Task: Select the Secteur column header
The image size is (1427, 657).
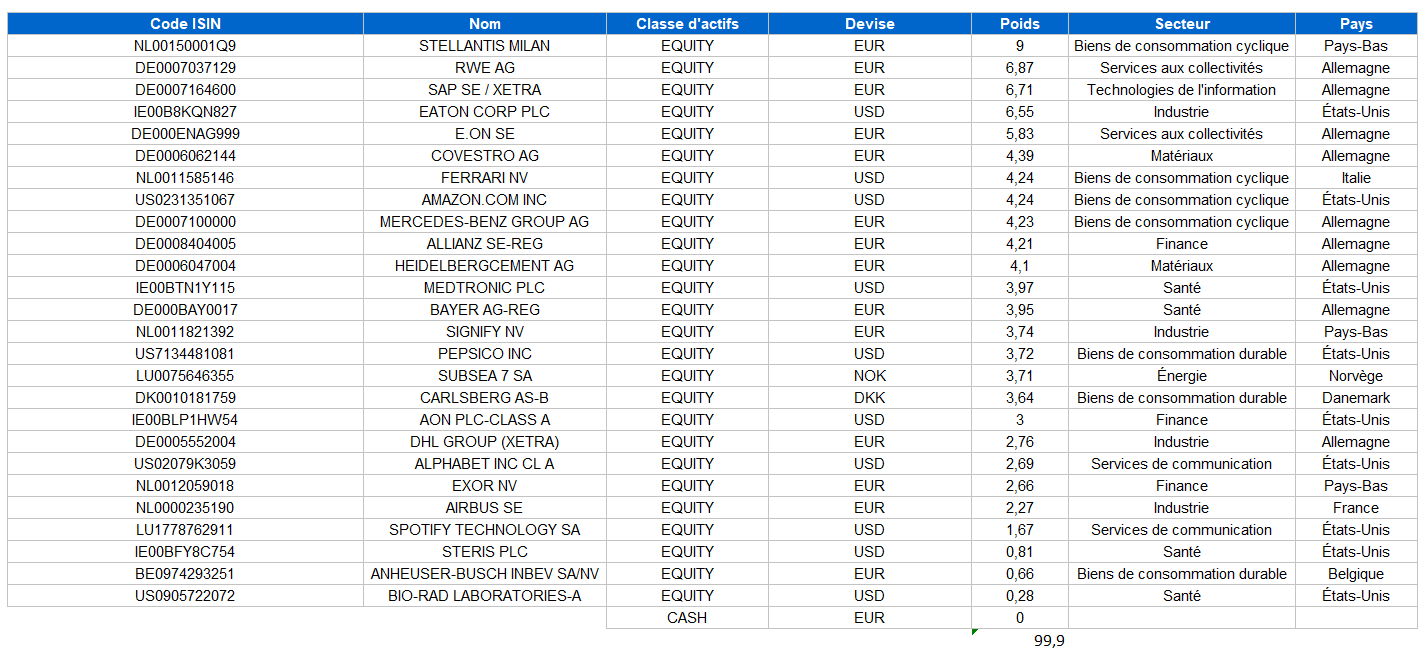Action: [1181, 24]
